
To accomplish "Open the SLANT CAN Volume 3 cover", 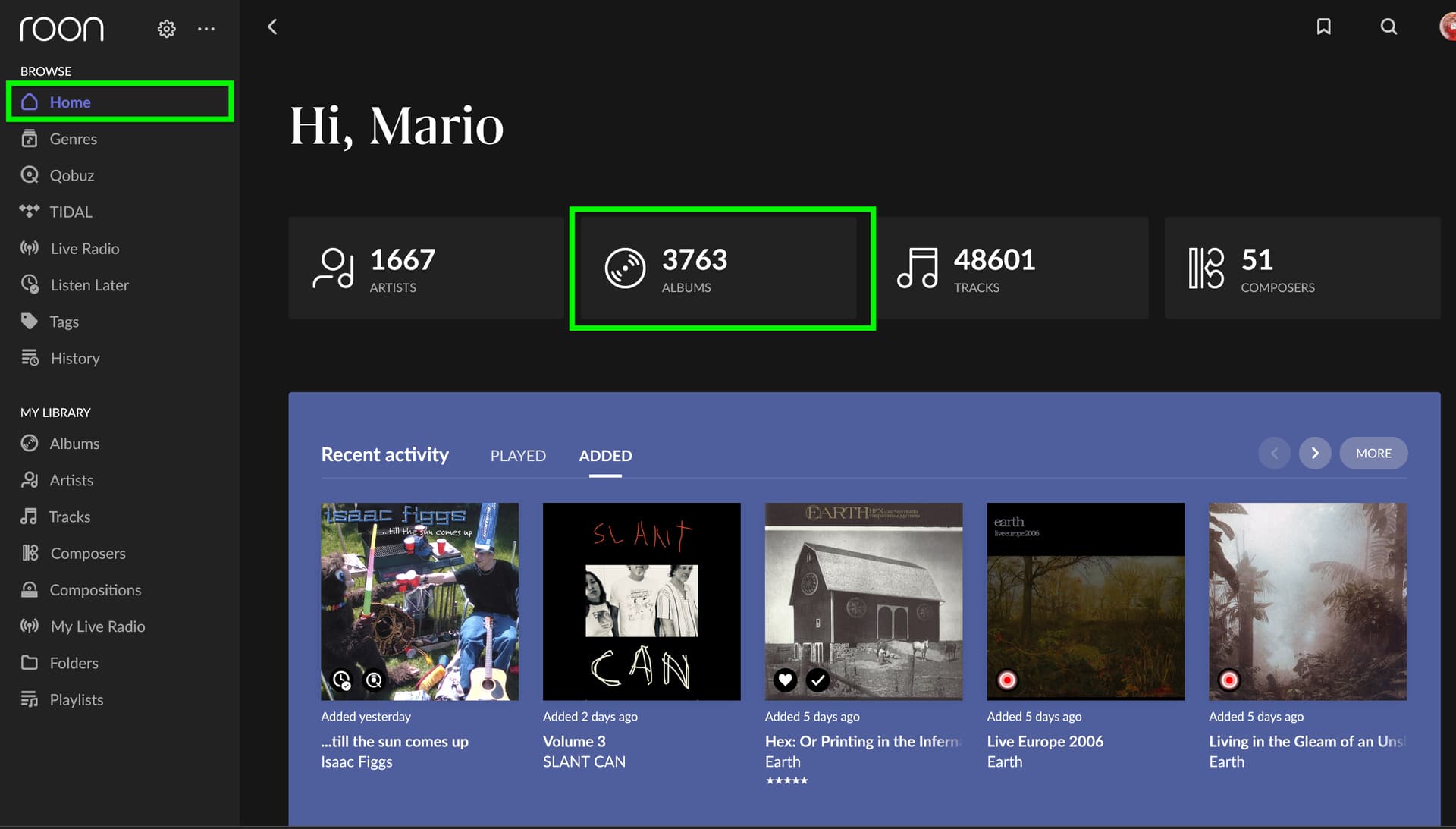I will click(x=642, y=601).
